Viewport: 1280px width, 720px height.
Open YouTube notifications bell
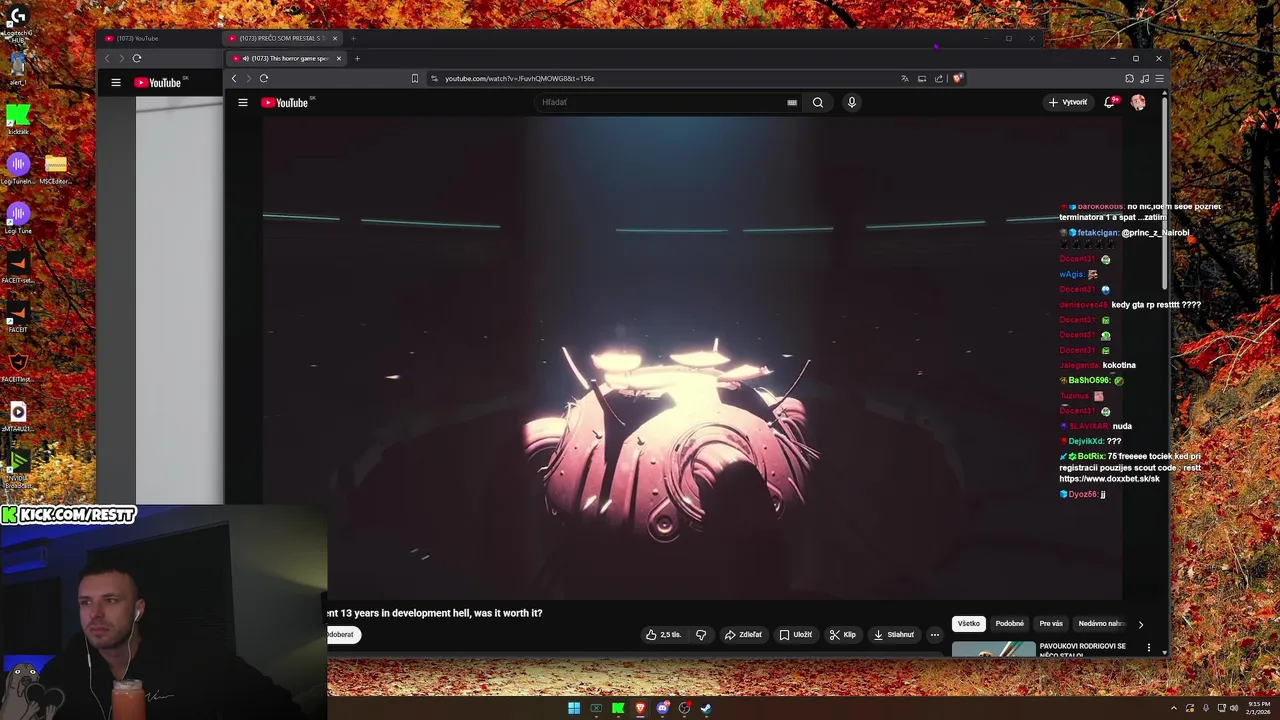1110,102
